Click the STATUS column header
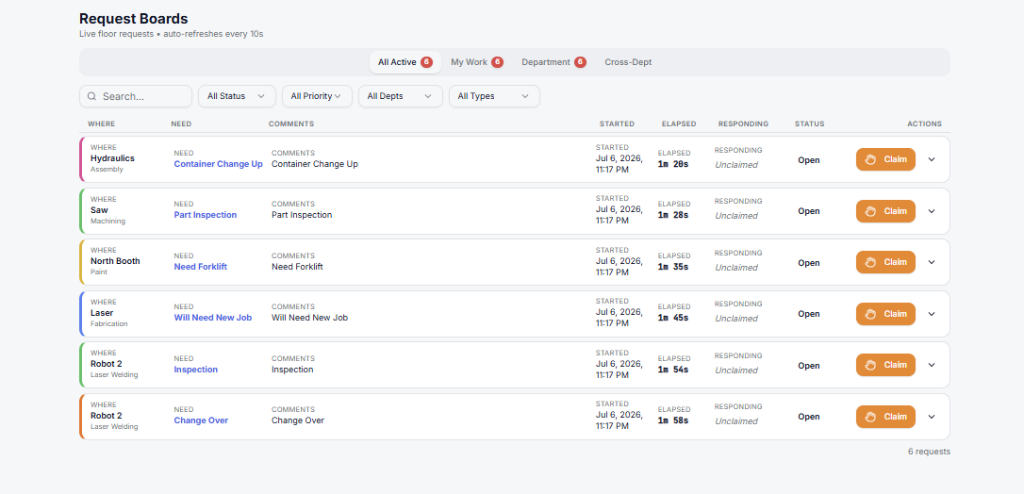Image resolution: width=1024 pixels, height=494 pixels. click(810, 124)
